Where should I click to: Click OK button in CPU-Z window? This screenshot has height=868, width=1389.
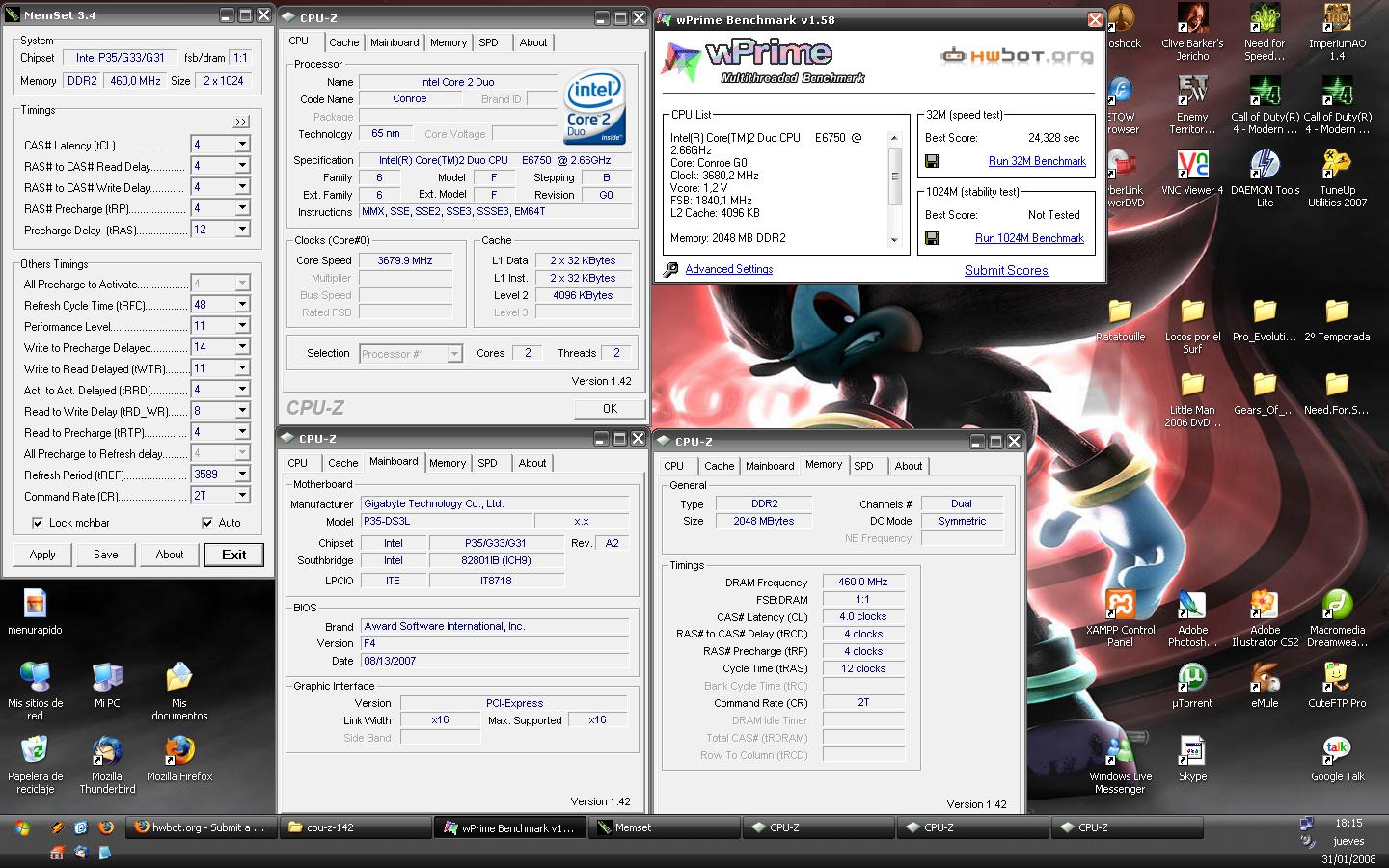click(610, 409)
